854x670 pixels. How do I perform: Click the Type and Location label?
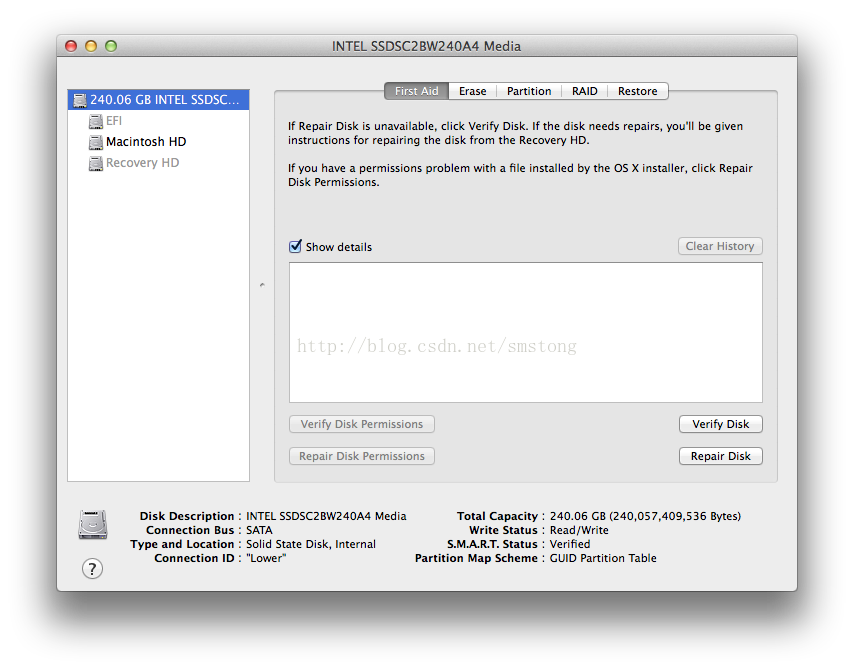coord(182,544)
